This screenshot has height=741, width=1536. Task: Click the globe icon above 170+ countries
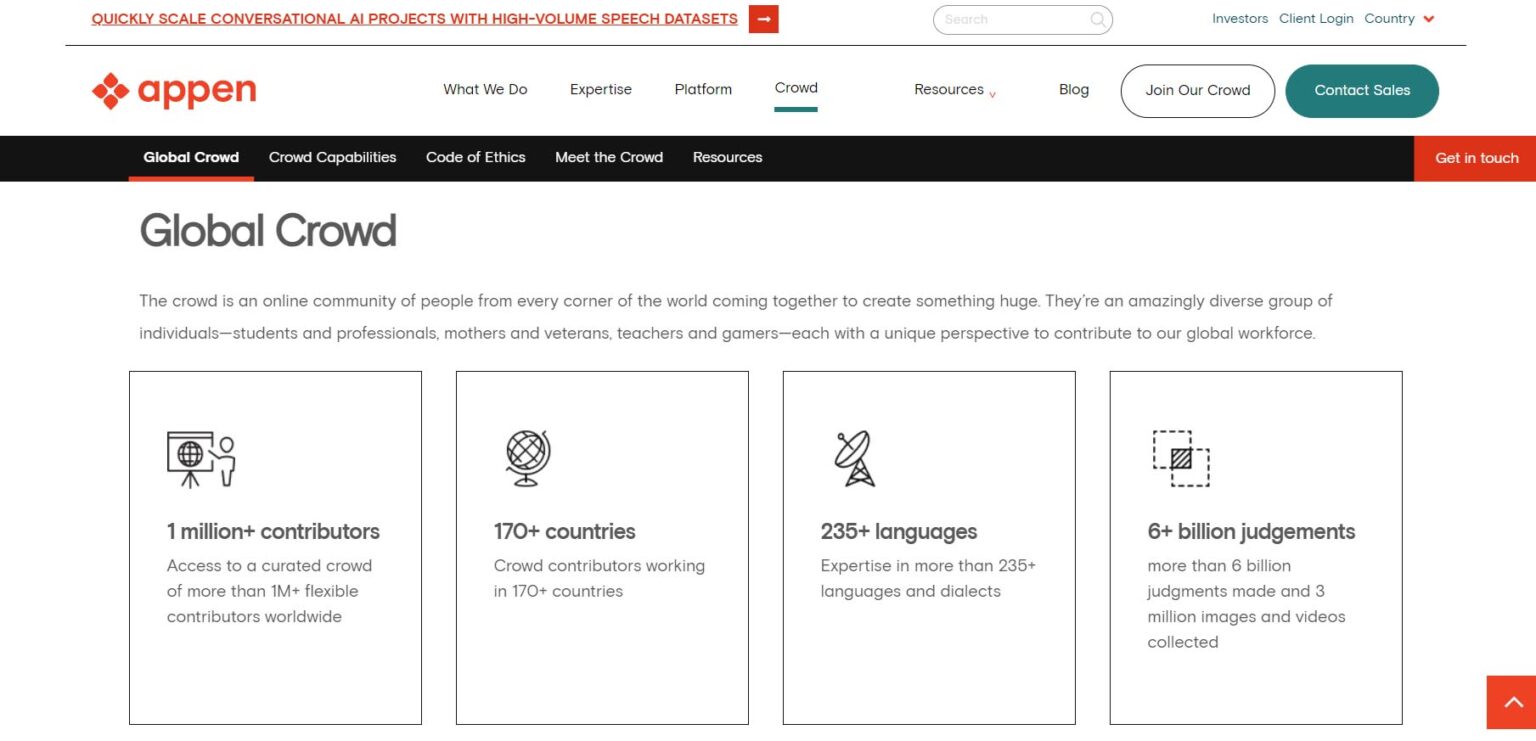(x=528, y=458)
